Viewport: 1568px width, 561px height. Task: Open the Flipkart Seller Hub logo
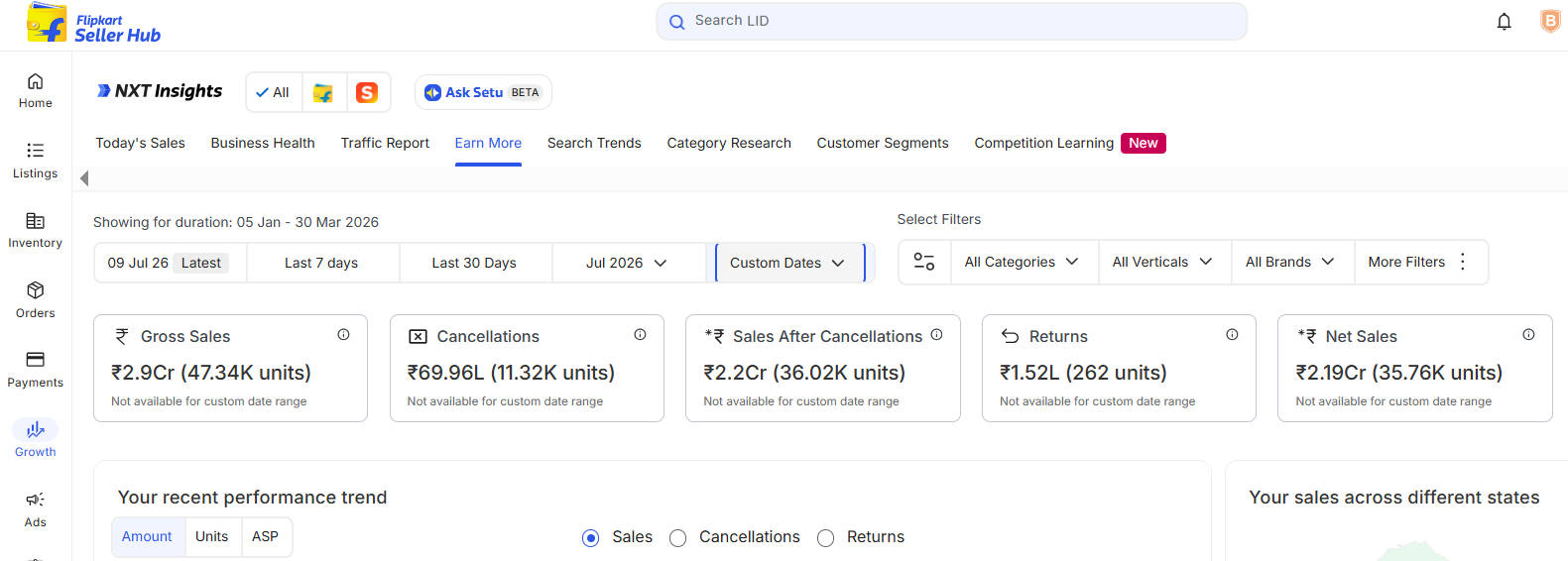(x=93, y=24)
